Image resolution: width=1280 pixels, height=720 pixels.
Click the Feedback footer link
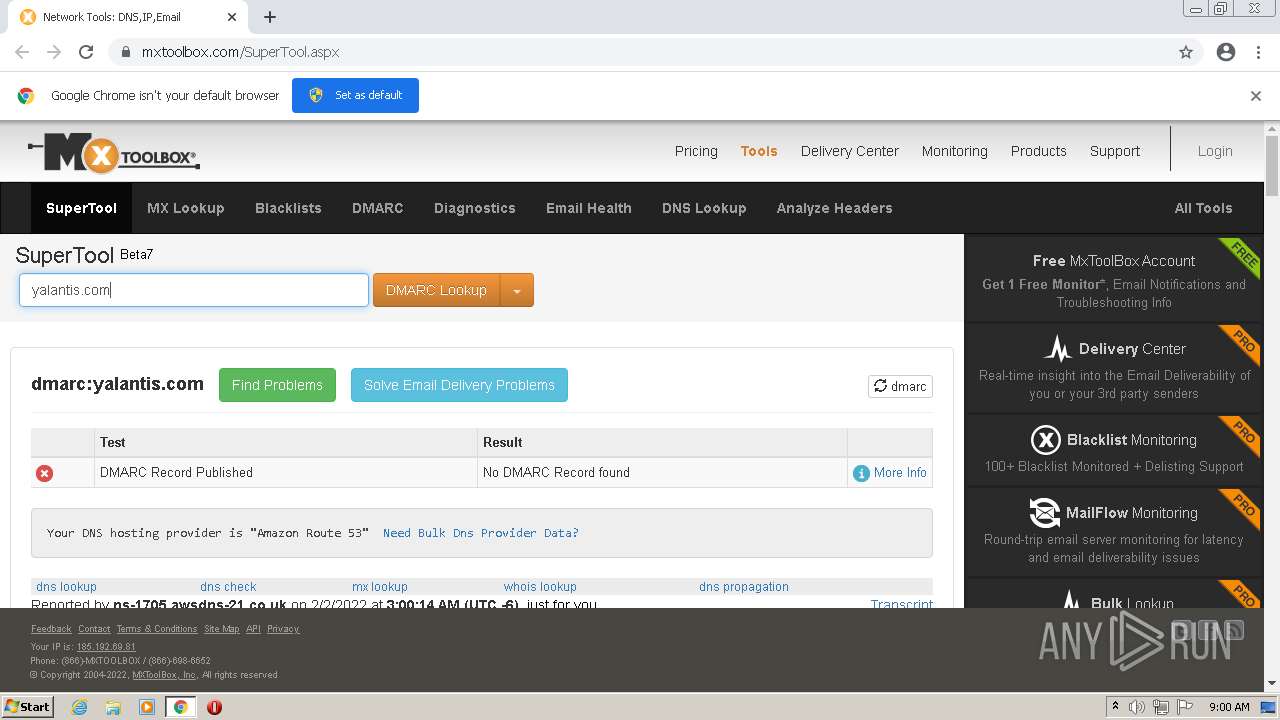coord(51,629)
